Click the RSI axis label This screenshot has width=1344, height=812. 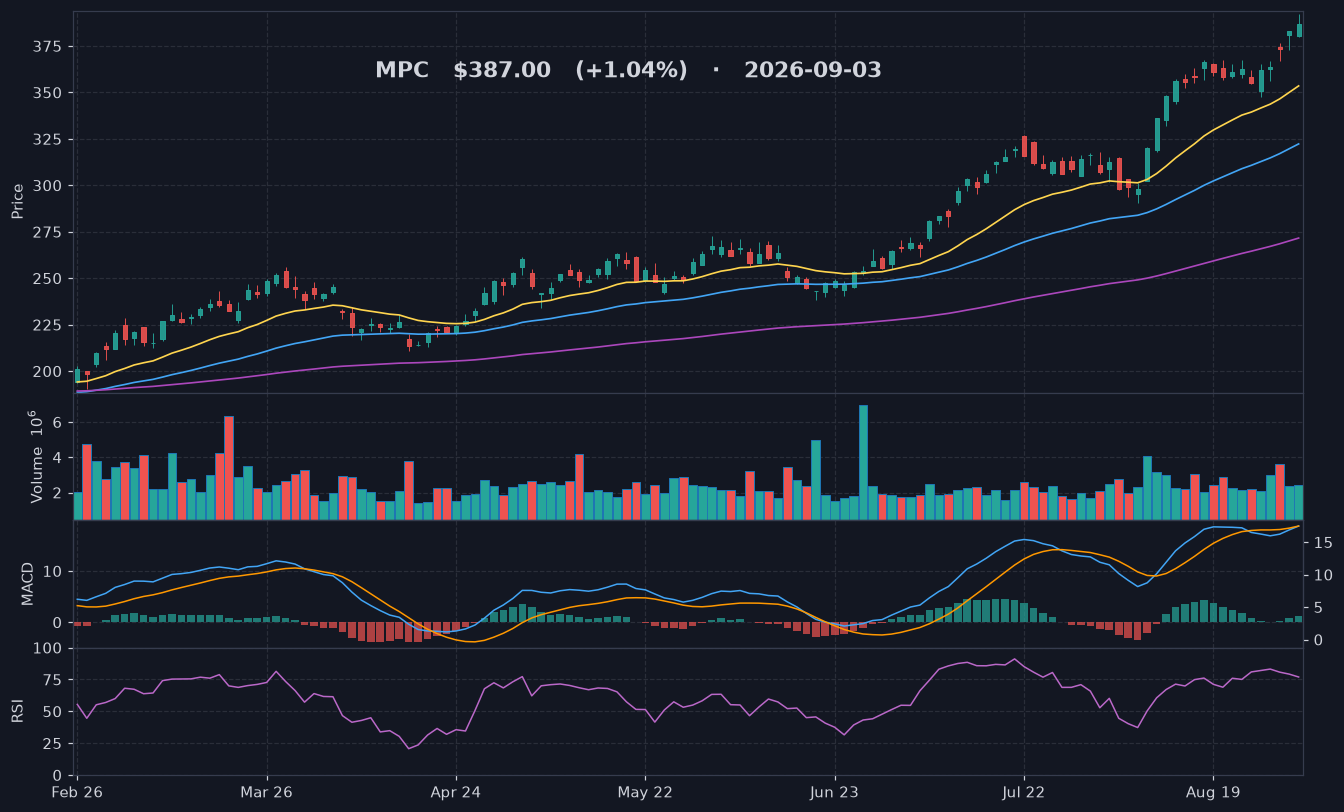click(18, 711)
